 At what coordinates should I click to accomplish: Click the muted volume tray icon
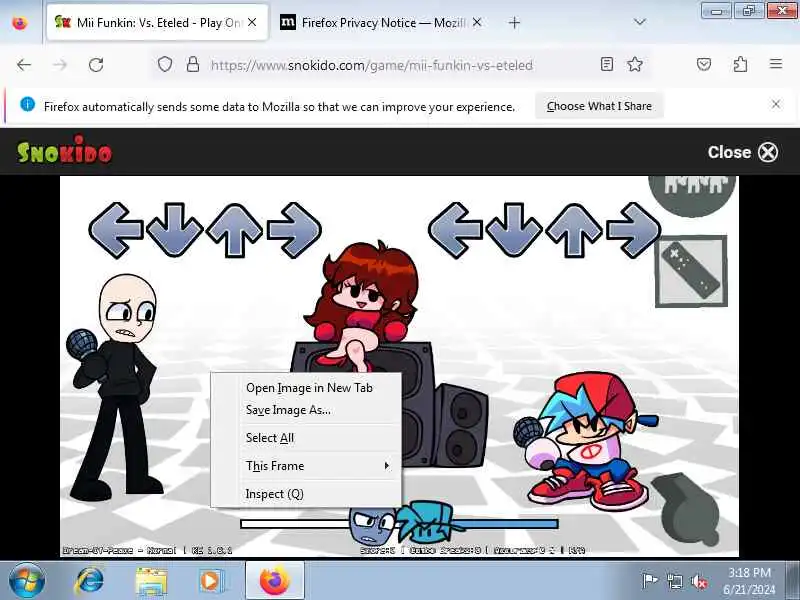698,581
